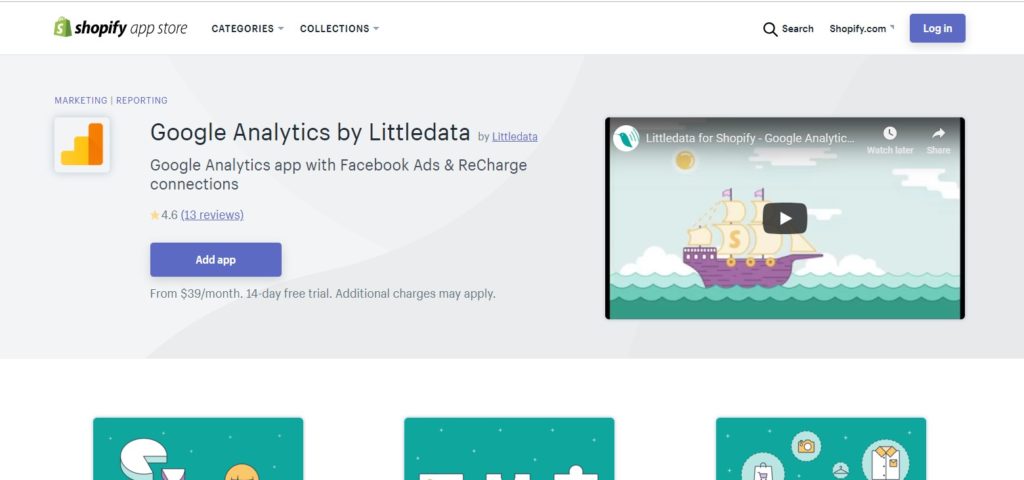Open the pie chart feature thumbnail
Viewport: 1024px width, 480px height.
(x=198, y=449)
